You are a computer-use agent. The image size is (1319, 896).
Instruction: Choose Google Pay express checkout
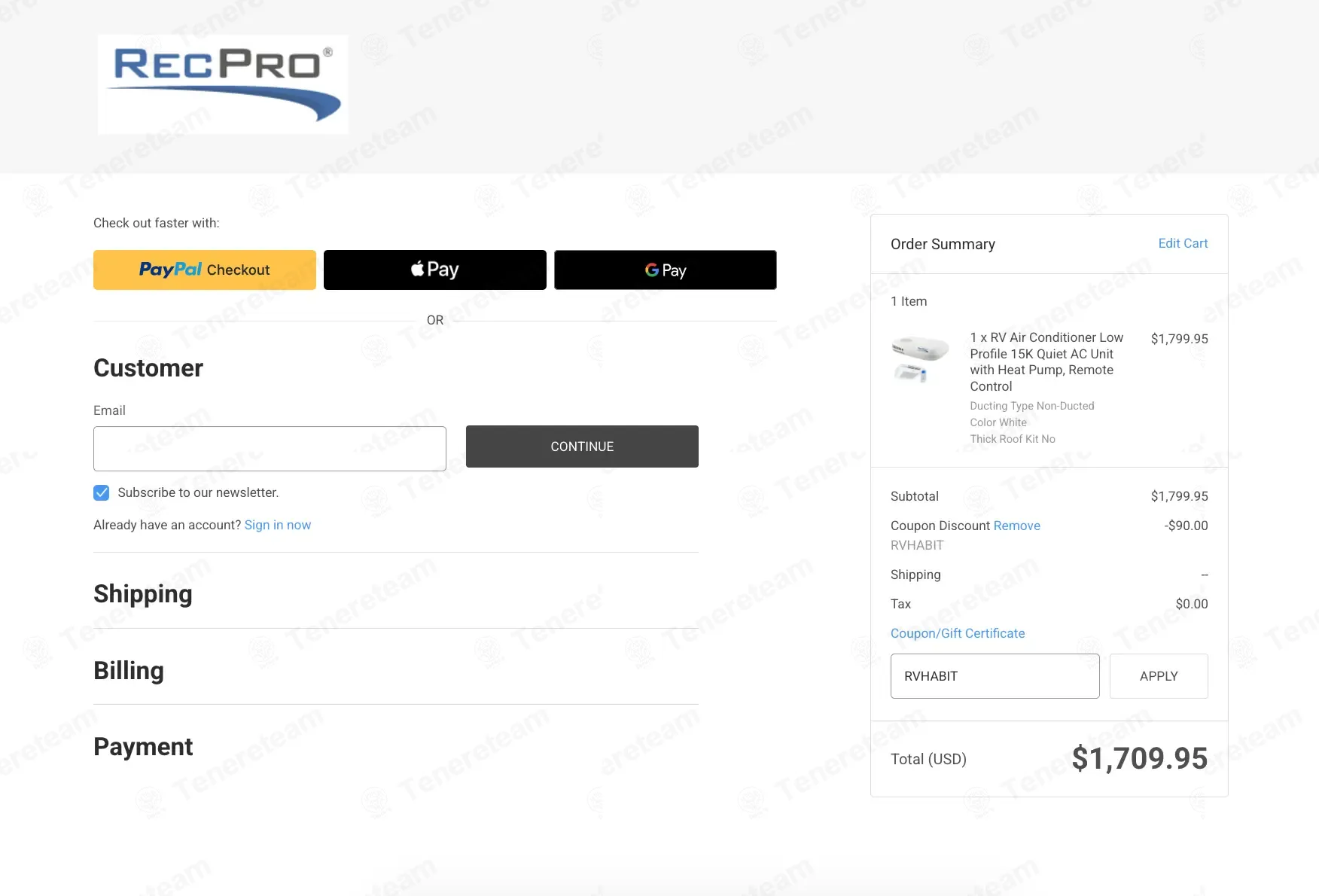click(665, 270)
